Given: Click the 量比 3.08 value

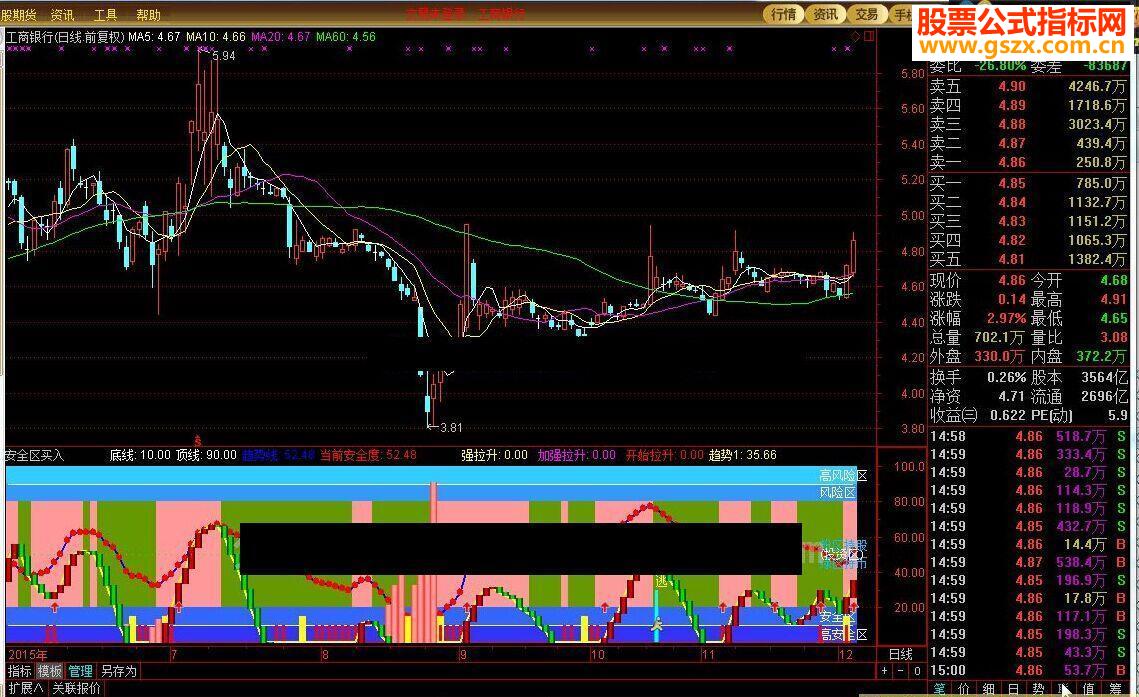Looking at the screenshot, I should tap(1114, 338).
